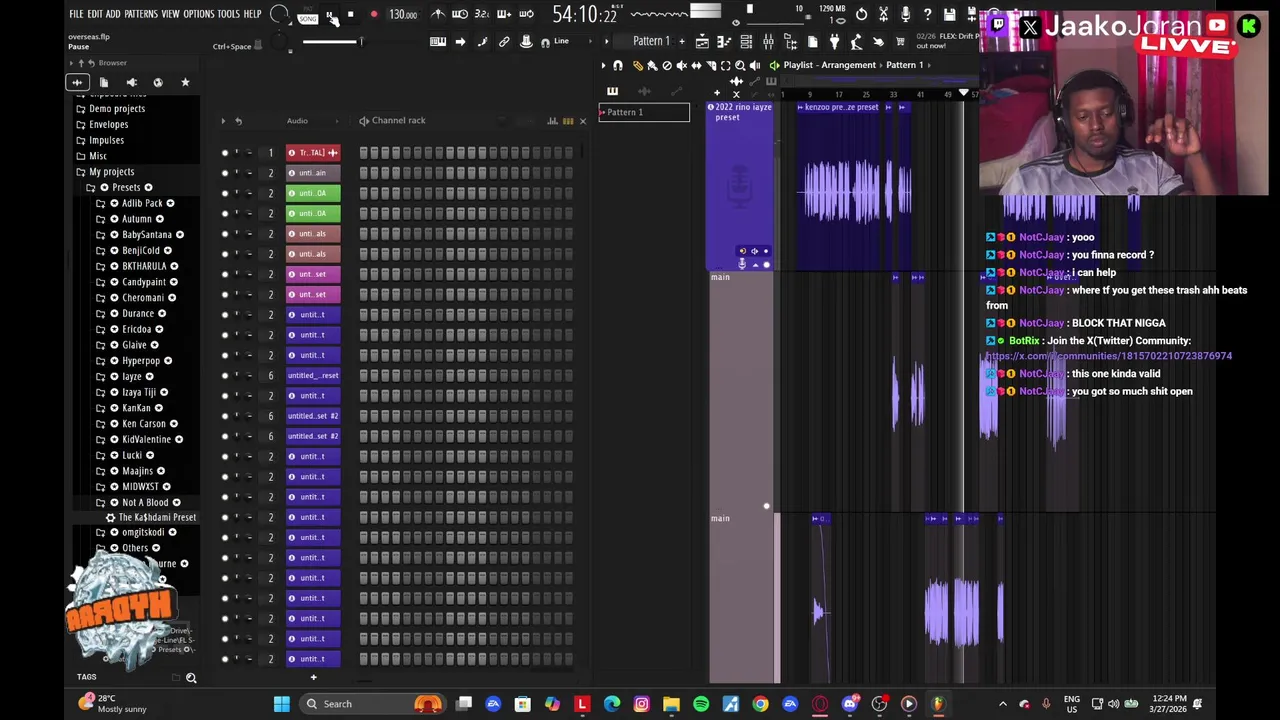Select Pattern 1 in picker panel
The width and height of the screenshot is (1280, 720).
(644, 112)
